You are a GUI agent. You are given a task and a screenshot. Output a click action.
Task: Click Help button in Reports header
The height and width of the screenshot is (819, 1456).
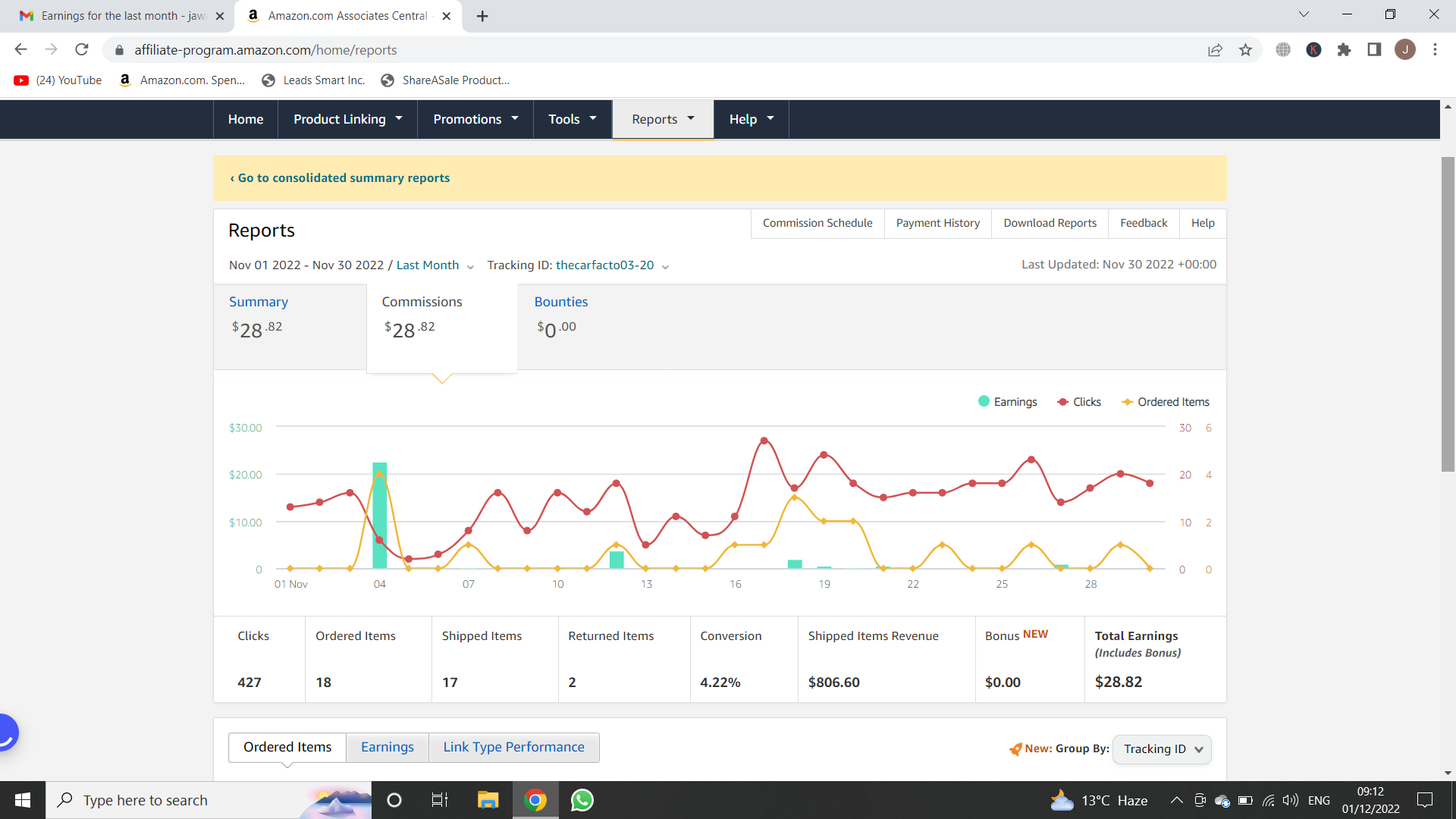coord(1203,223)
